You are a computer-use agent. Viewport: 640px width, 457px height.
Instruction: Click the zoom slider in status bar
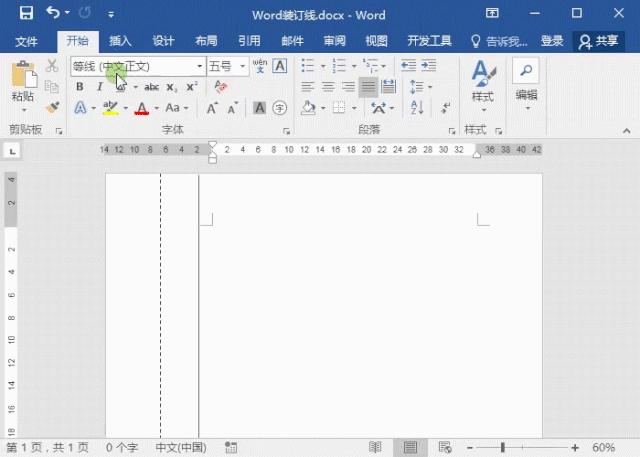[x=503, y=447]
